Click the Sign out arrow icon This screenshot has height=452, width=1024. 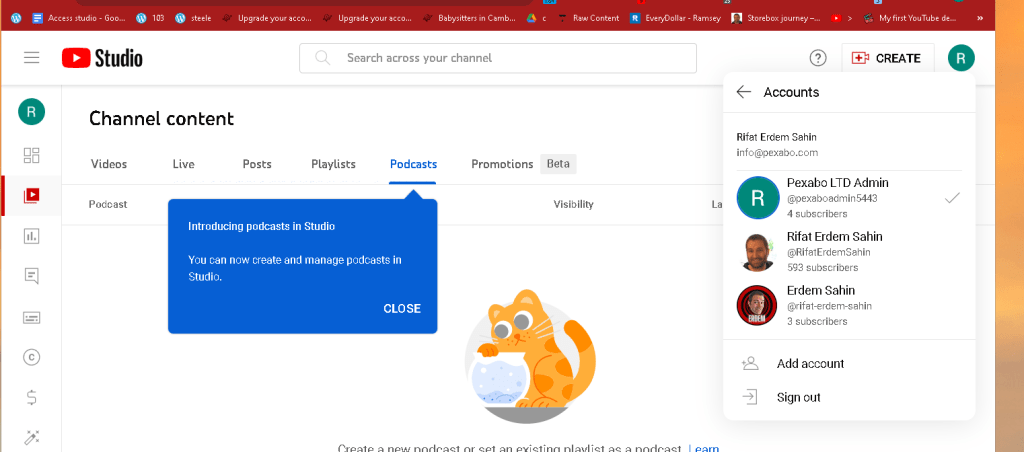[x=750, y=397]
